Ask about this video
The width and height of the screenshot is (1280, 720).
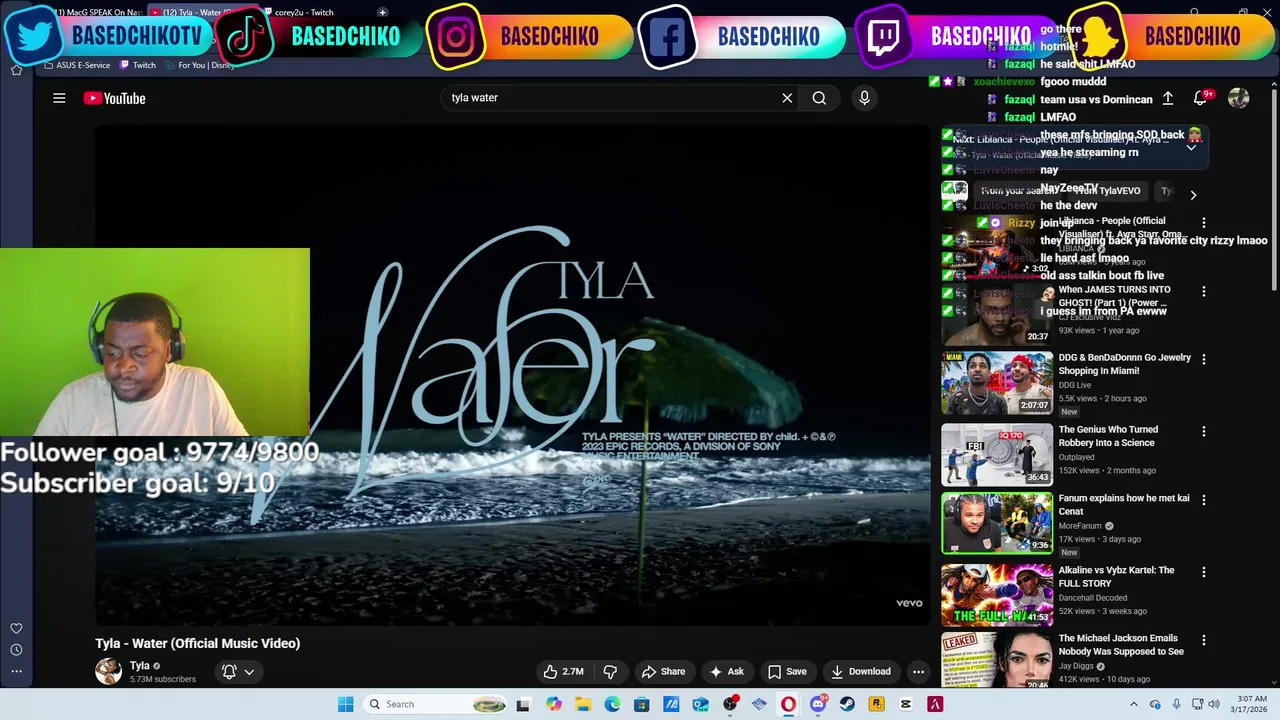[x=727, y=672]
